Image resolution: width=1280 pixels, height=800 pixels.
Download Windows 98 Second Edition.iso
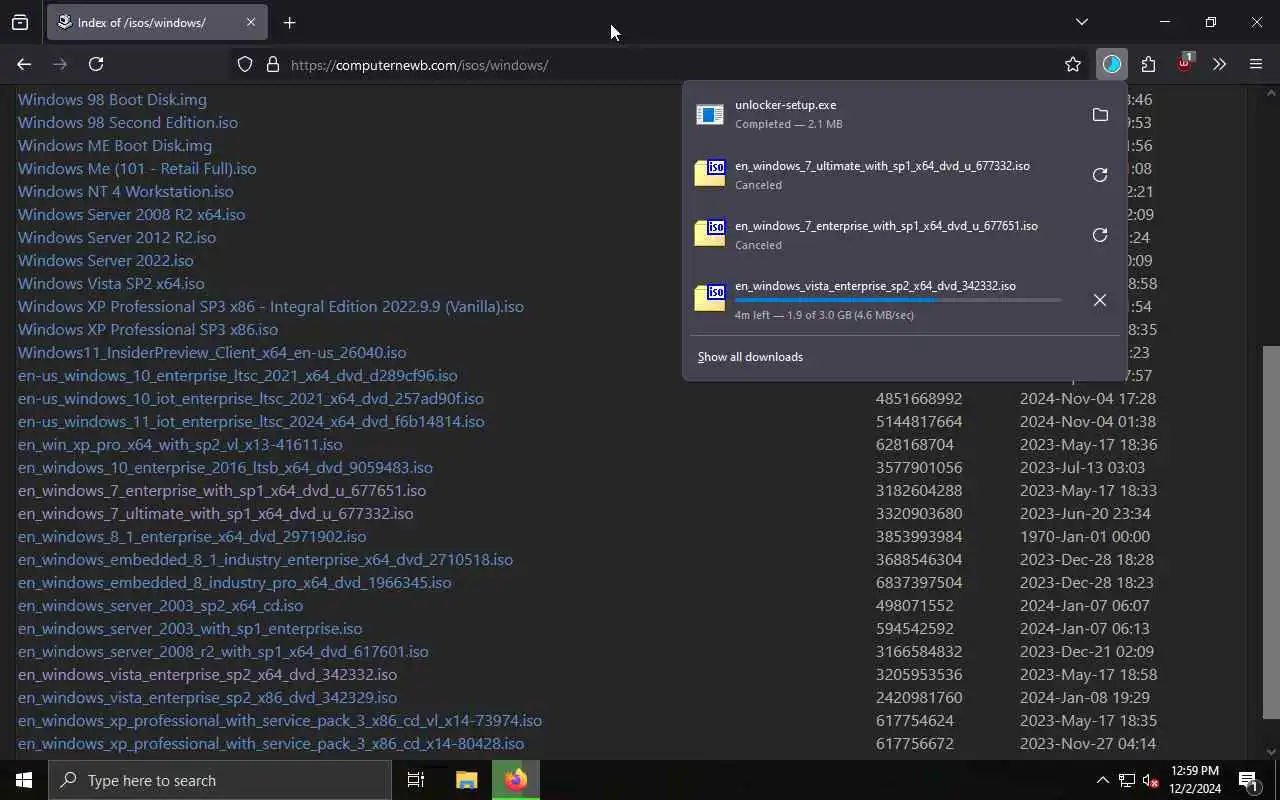[x=128, y=123]
